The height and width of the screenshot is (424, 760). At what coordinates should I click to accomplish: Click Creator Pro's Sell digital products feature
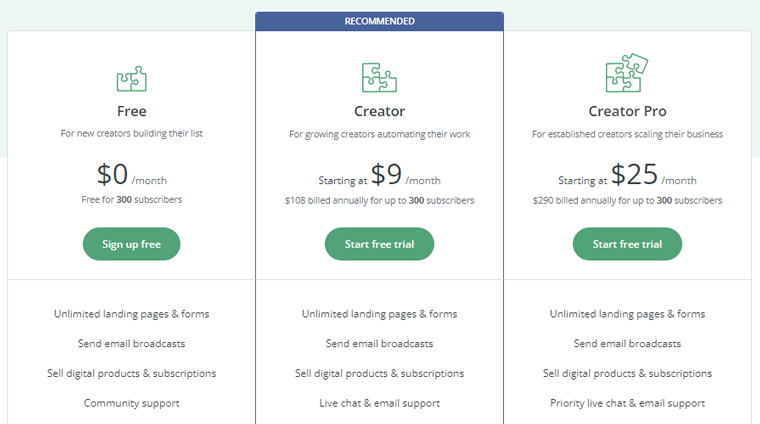pyautogui.click(x=627, y=373)
